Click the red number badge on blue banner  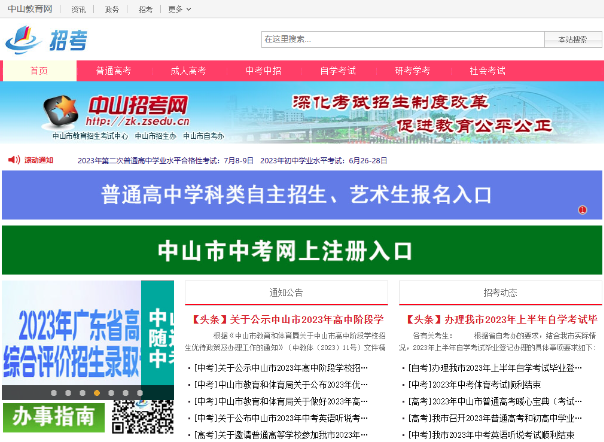tap(582, 210)
